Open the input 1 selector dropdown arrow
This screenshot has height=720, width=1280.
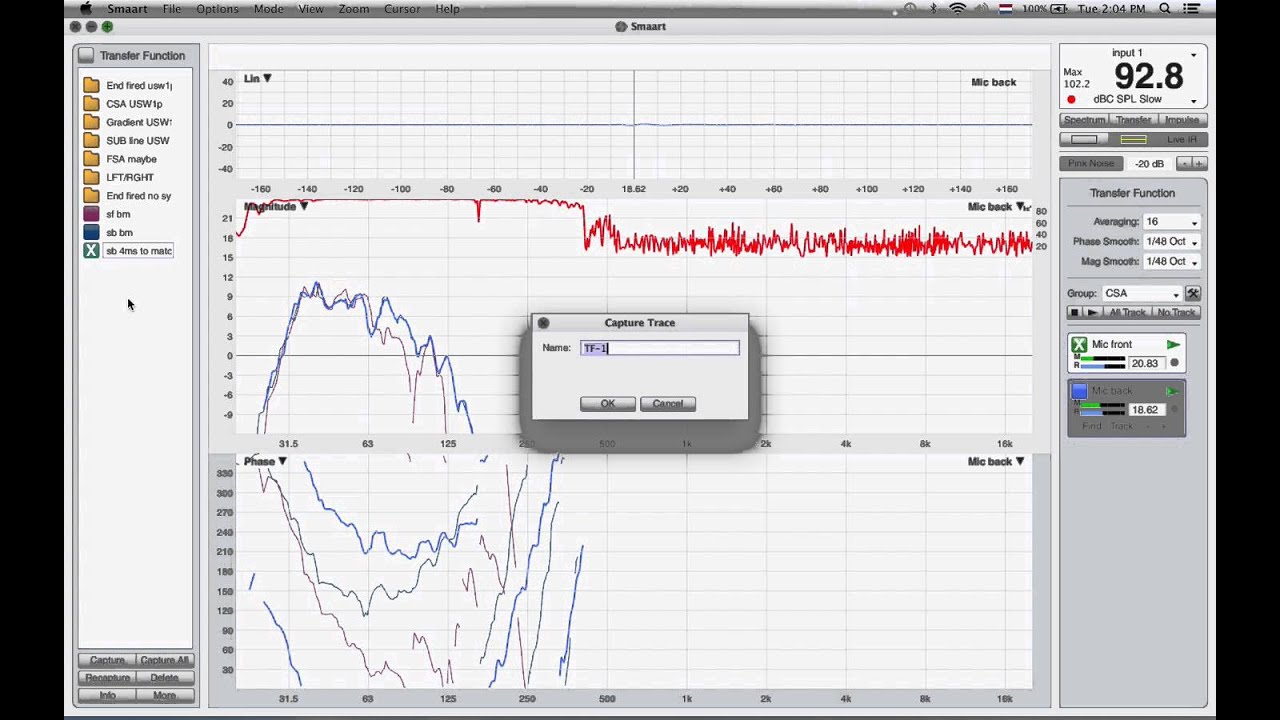(1193, 55)
